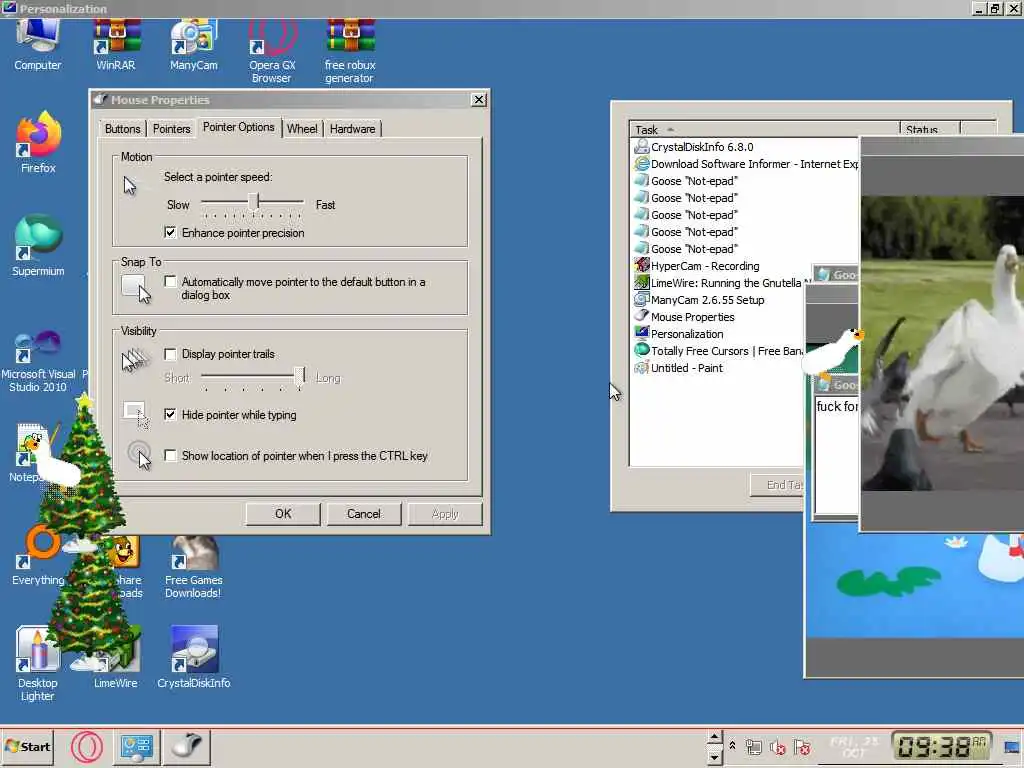Viewport: 1024px width, 768px height.
Task: Select Download Software Informer task
Action: tap(746, 164)
